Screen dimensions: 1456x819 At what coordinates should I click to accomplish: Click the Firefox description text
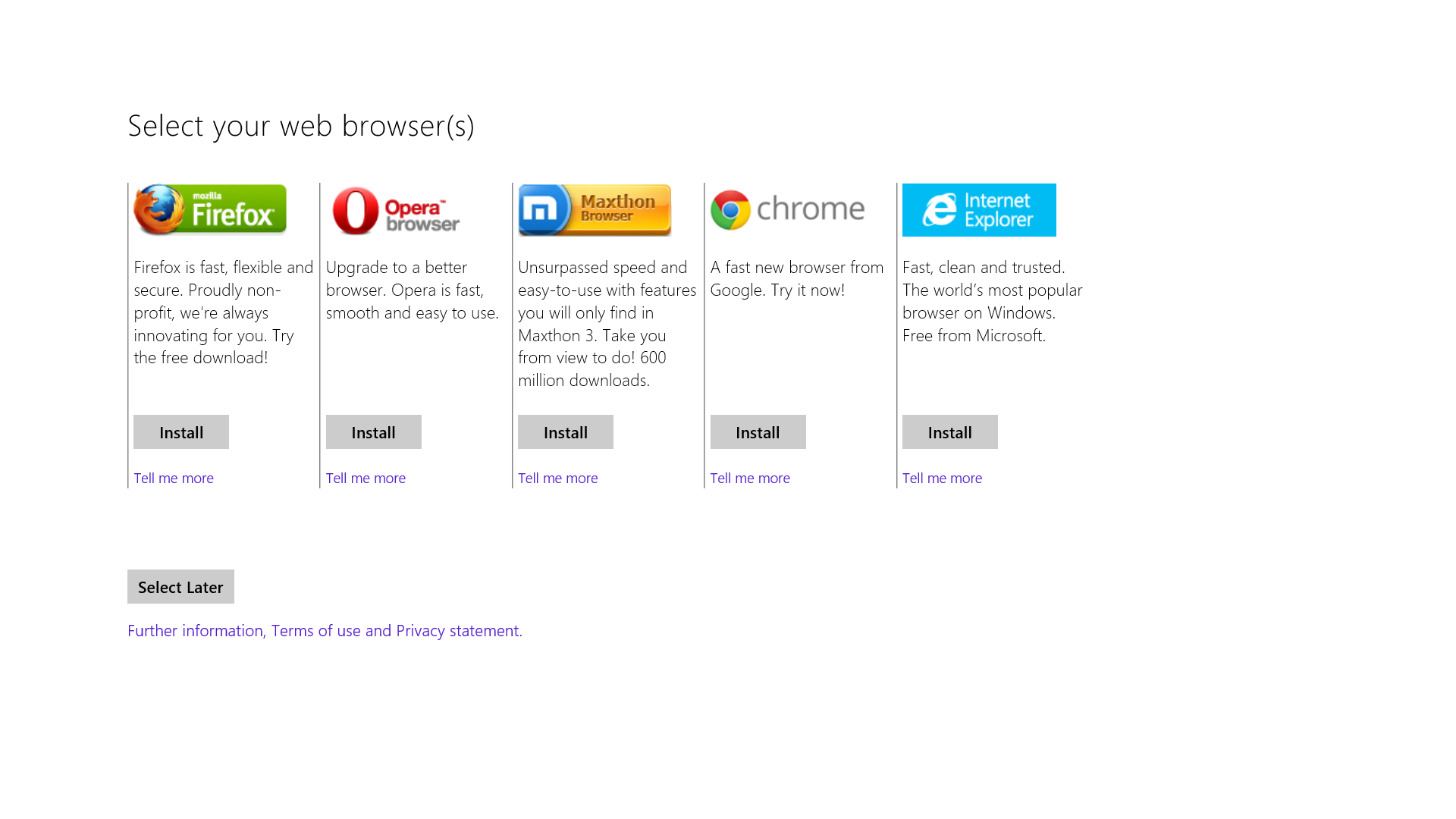(x=224, y=312)
